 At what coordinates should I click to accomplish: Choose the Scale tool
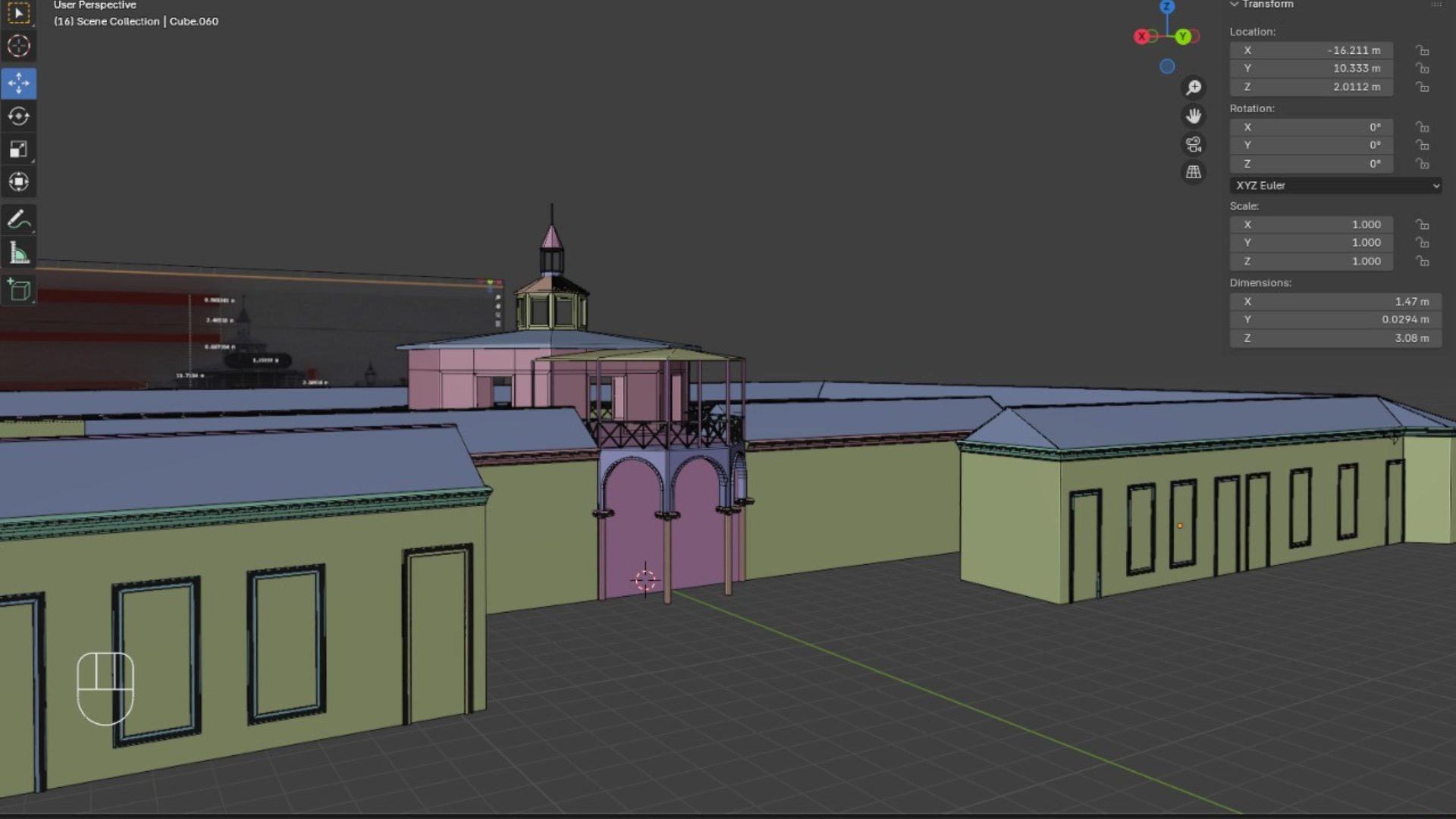19,149
